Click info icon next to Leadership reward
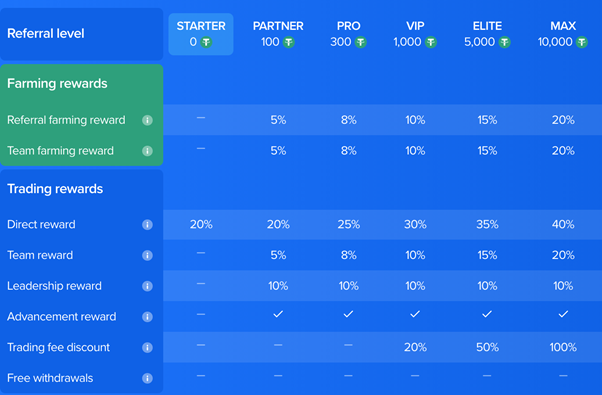 147,286
